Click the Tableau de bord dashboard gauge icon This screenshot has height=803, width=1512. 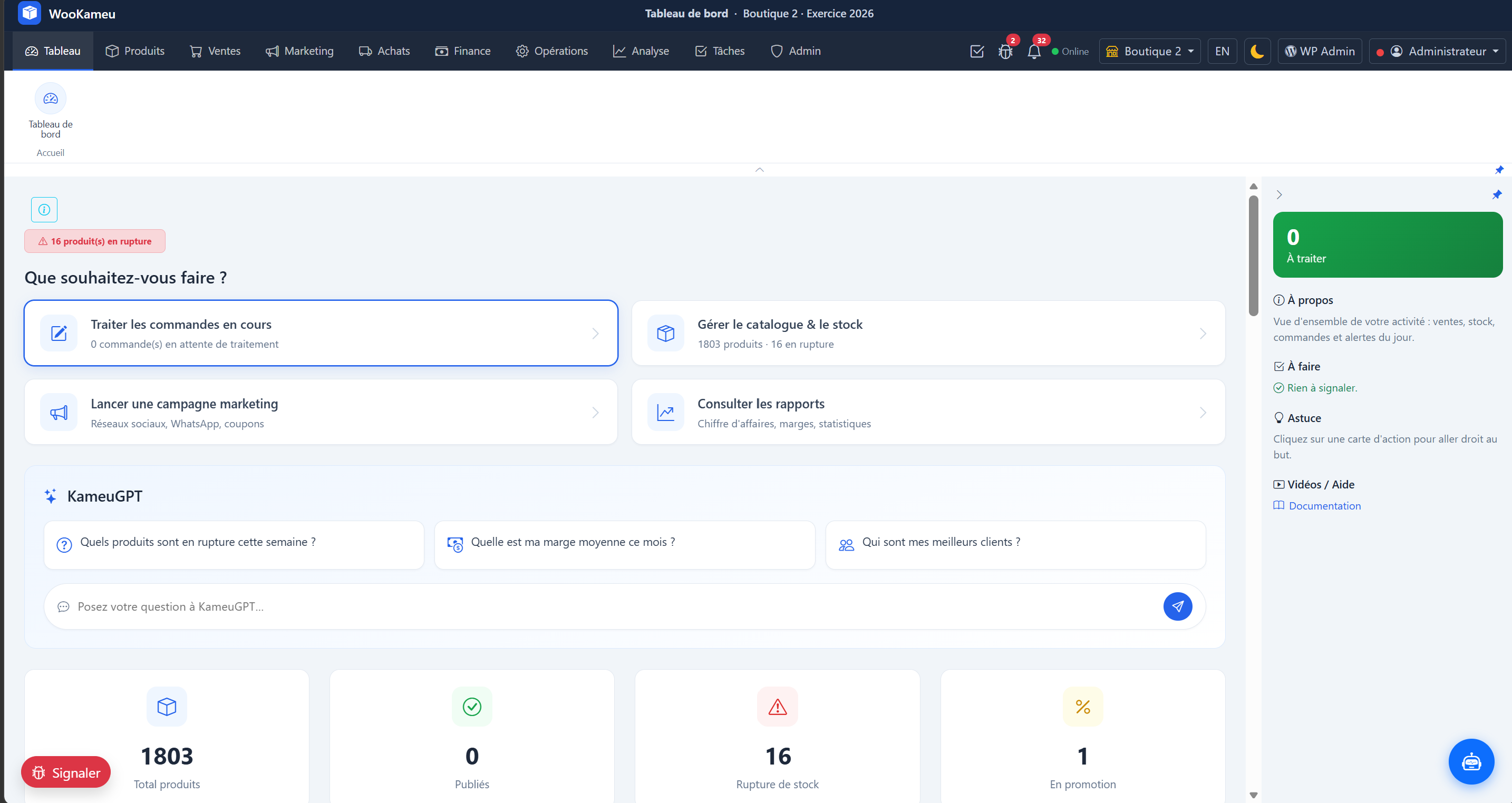51,99
